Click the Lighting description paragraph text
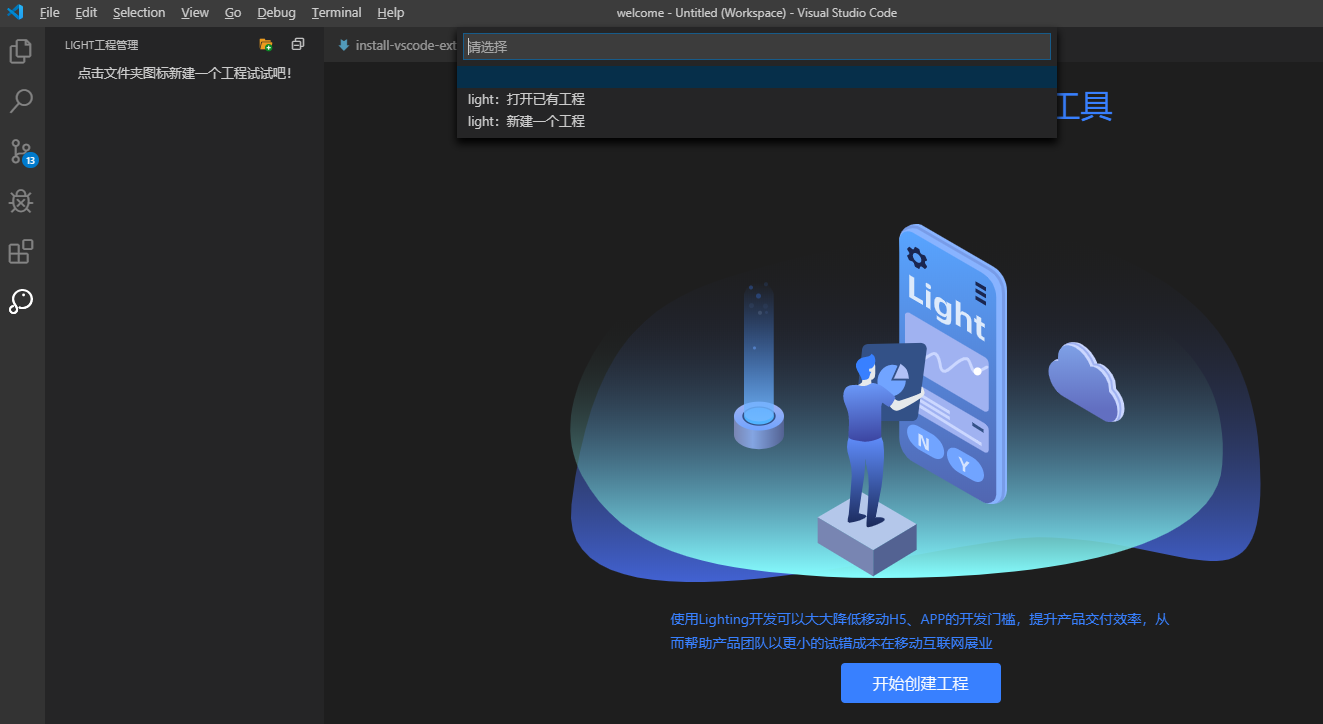The height and width of the screenshot is (724, 1323). [x=919, y=631]
